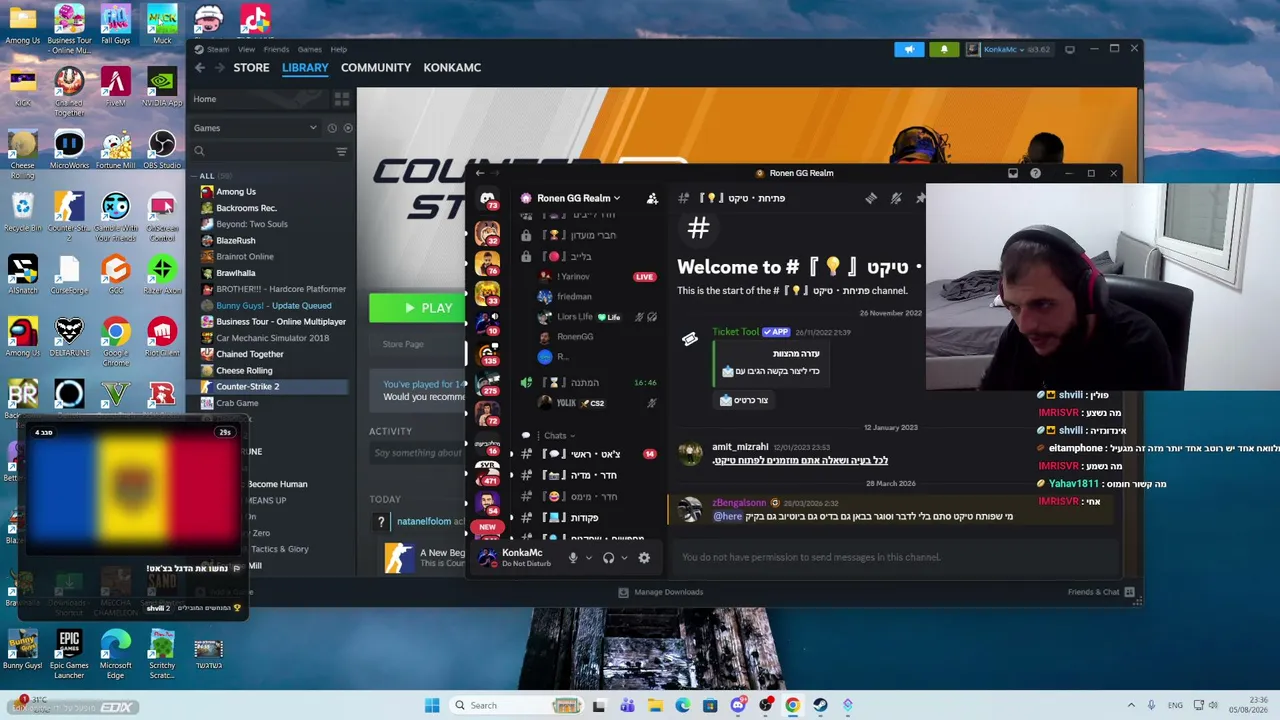Open the Steam menu in Steam window

point(218,49)
